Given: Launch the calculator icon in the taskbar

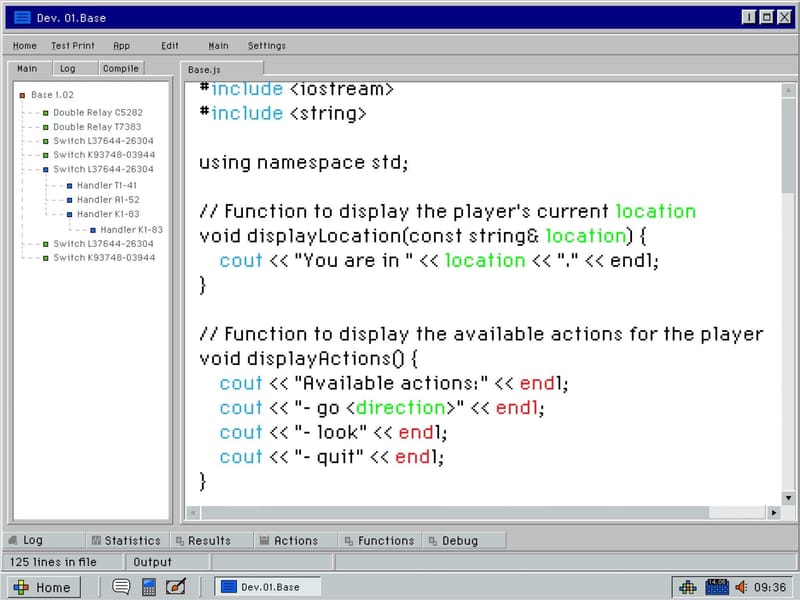Looking at the screenshot, I should pos(148,587).
